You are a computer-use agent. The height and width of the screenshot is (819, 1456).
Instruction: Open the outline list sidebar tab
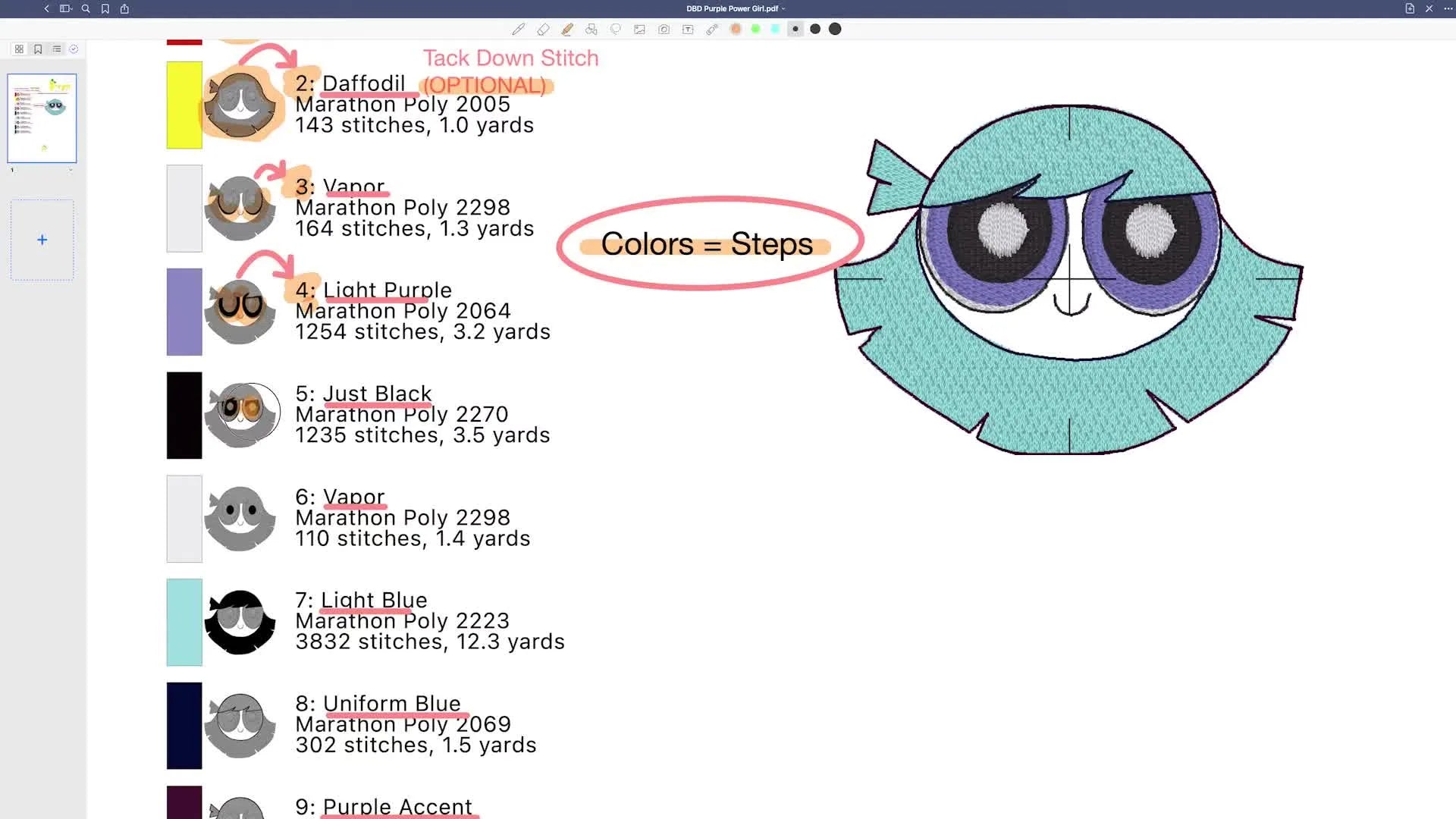click(56, 48)
